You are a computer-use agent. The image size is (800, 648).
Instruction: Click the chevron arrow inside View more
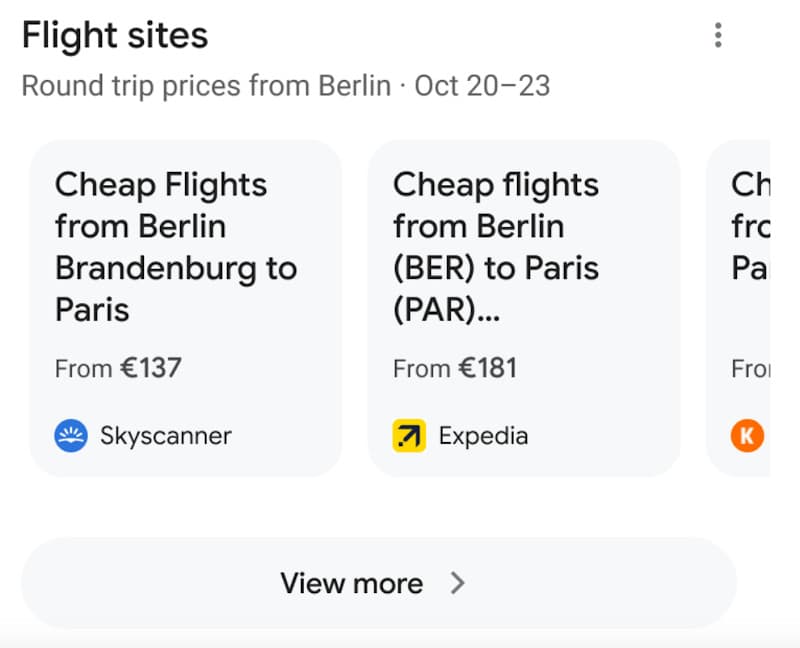458,583
